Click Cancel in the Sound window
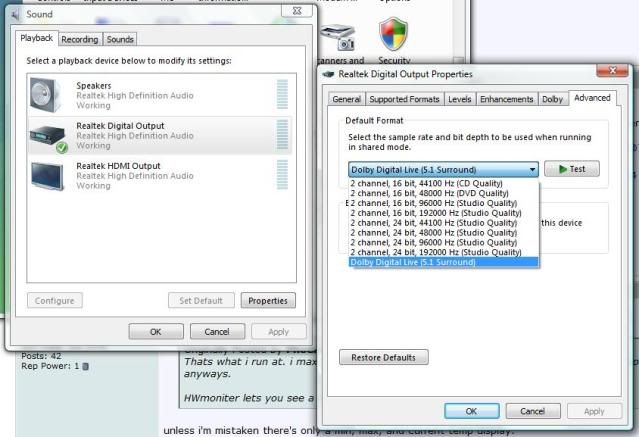This screenshot has height=437, width=639. (x=217, y=332)
